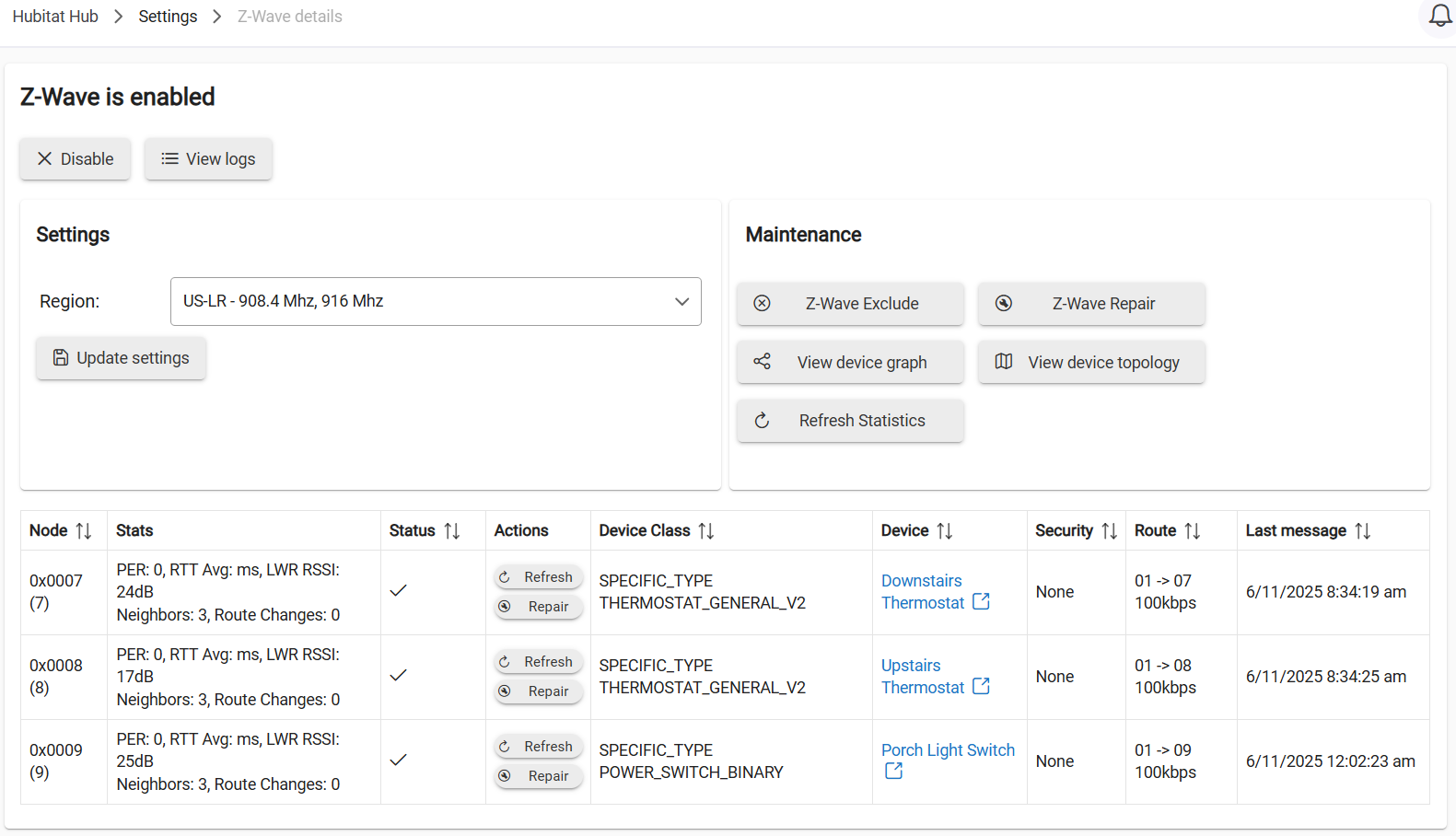Sort by Device column arrows
Screen dimensions: 1456x836
pos(945,530)
